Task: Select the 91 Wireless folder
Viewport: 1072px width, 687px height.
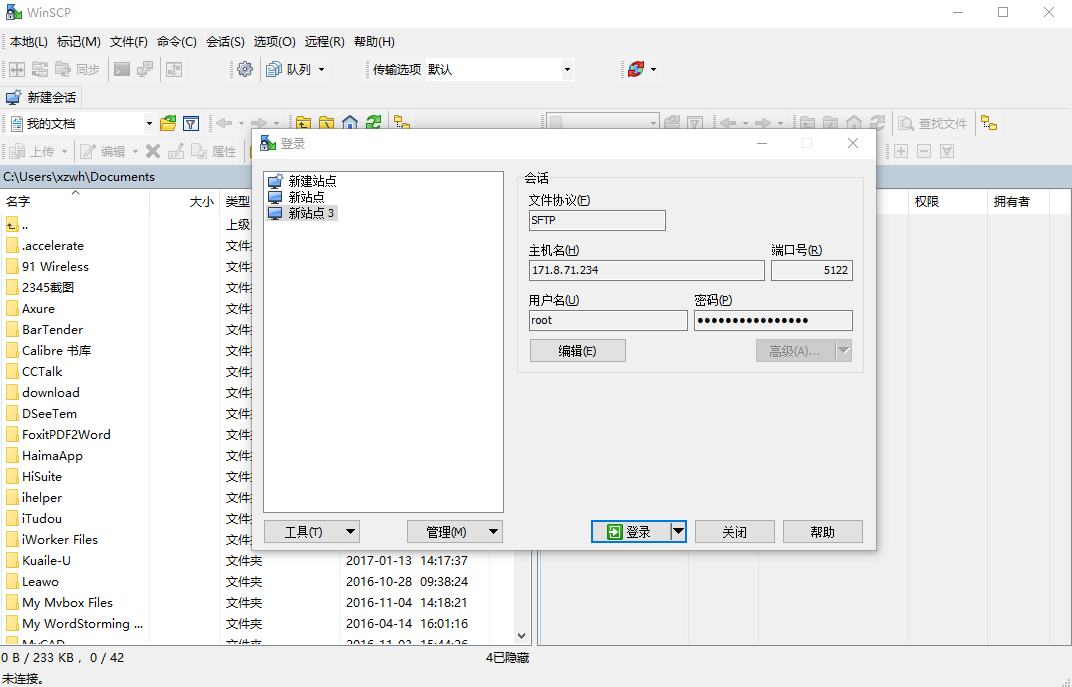Action: point(55,267)
